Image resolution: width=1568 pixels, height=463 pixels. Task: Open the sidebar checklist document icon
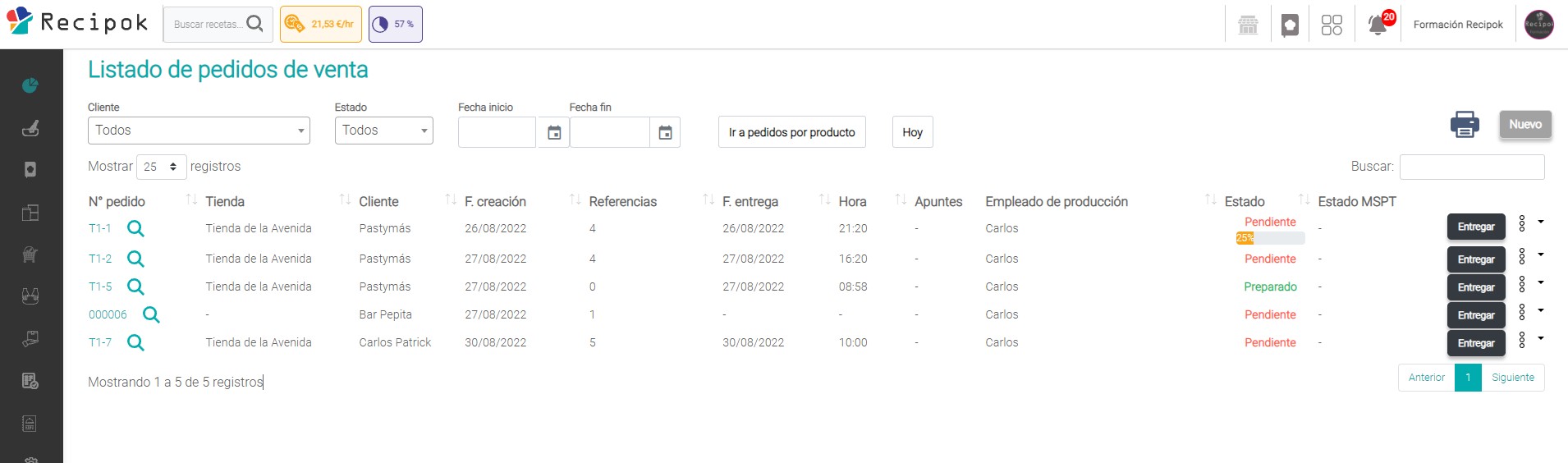pos(30,381)
